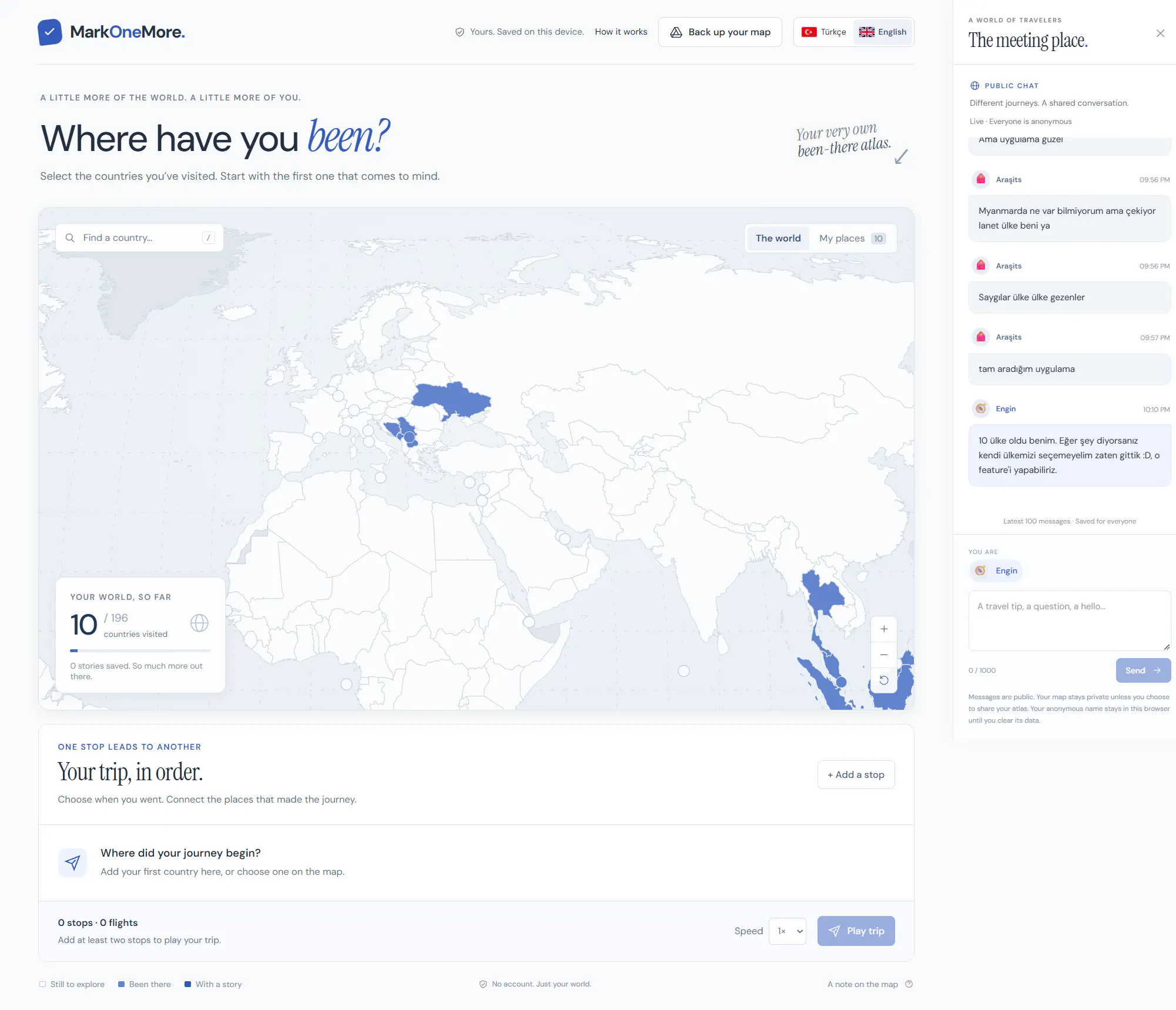This screenshot has width=1176, height=1010.
Task: Click the chat message textarea
Action: (x=1070, y=620)
